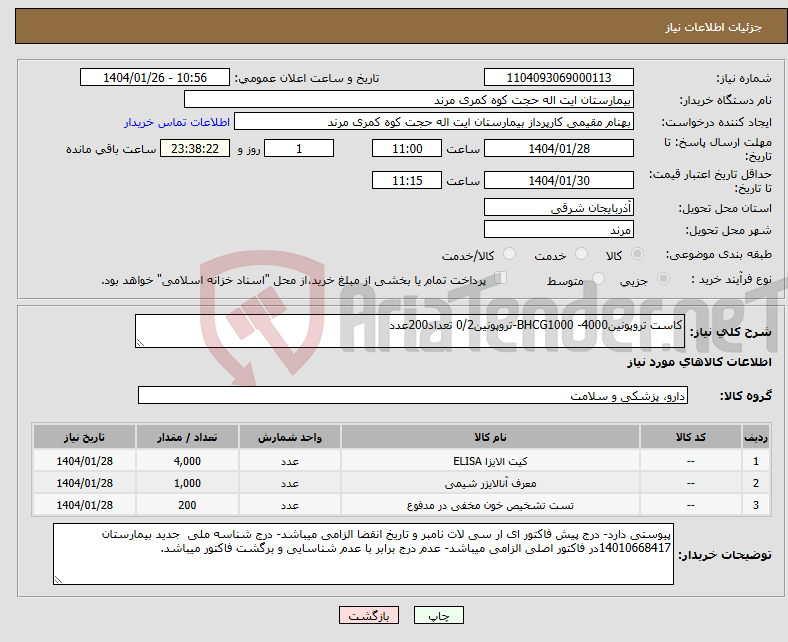Viewport: 788px width, 642px height.
Task: Click the request creator name field
Action: [434, 122]
